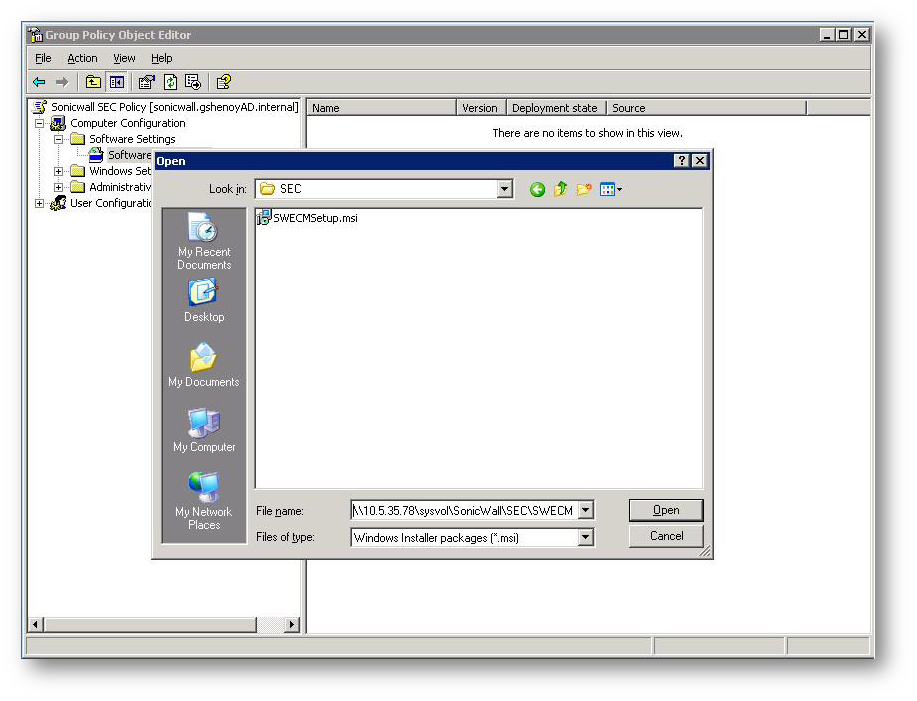Expand the User Configuration tree node
This screenshot has width=917, height=701.
(x=41, y=203)
